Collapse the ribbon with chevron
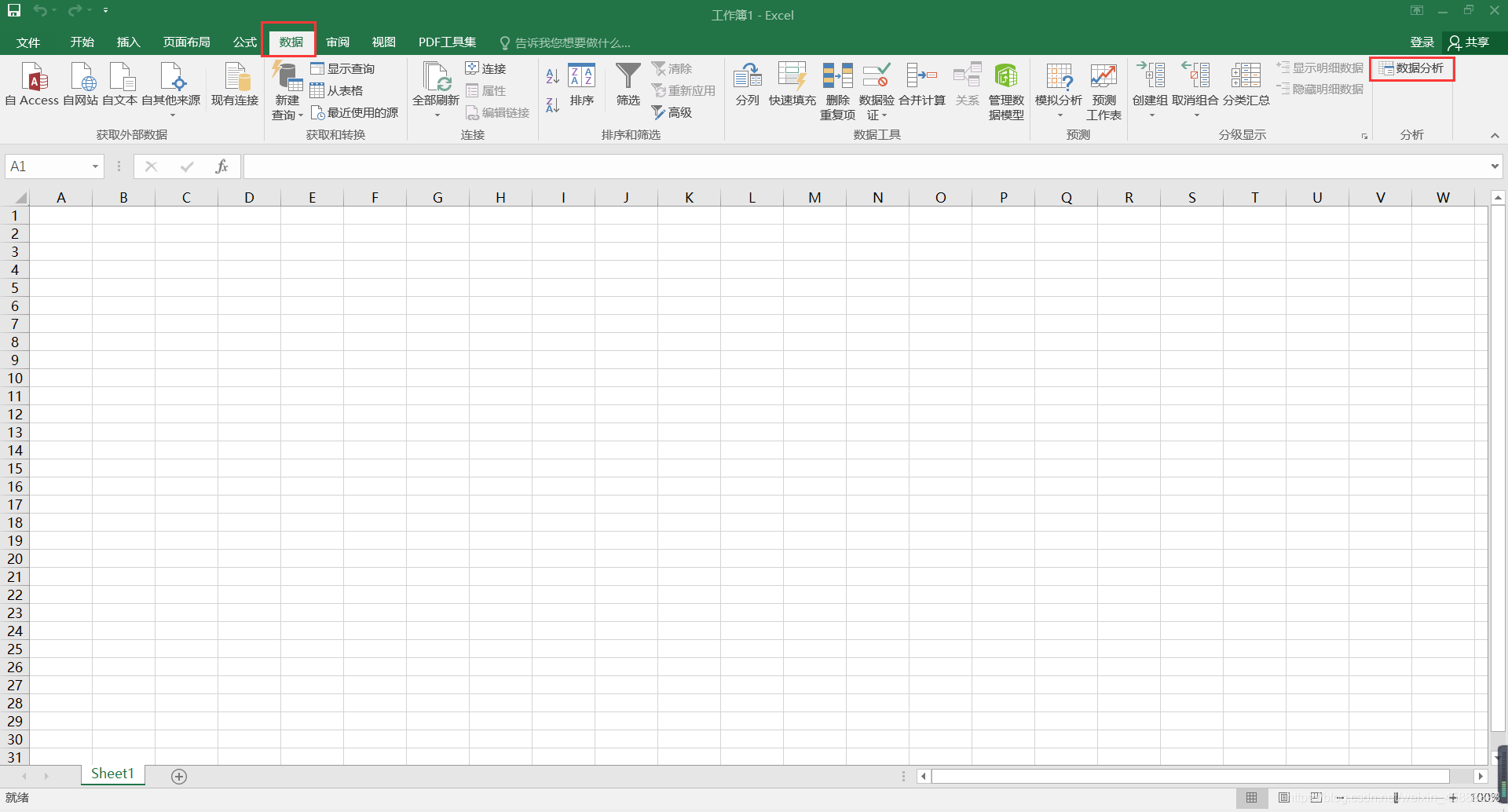Screen dimensions: 1508x812 point(1495,136)
